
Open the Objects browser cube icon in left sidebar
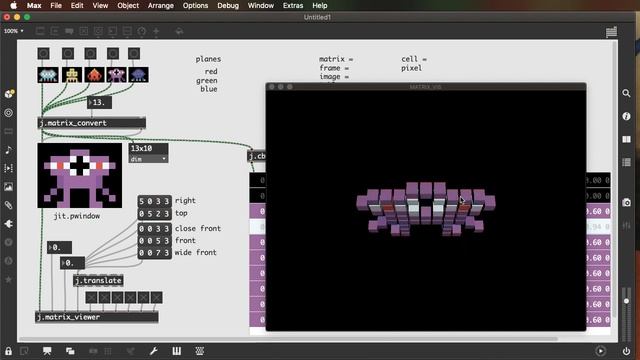click(9, 94)
